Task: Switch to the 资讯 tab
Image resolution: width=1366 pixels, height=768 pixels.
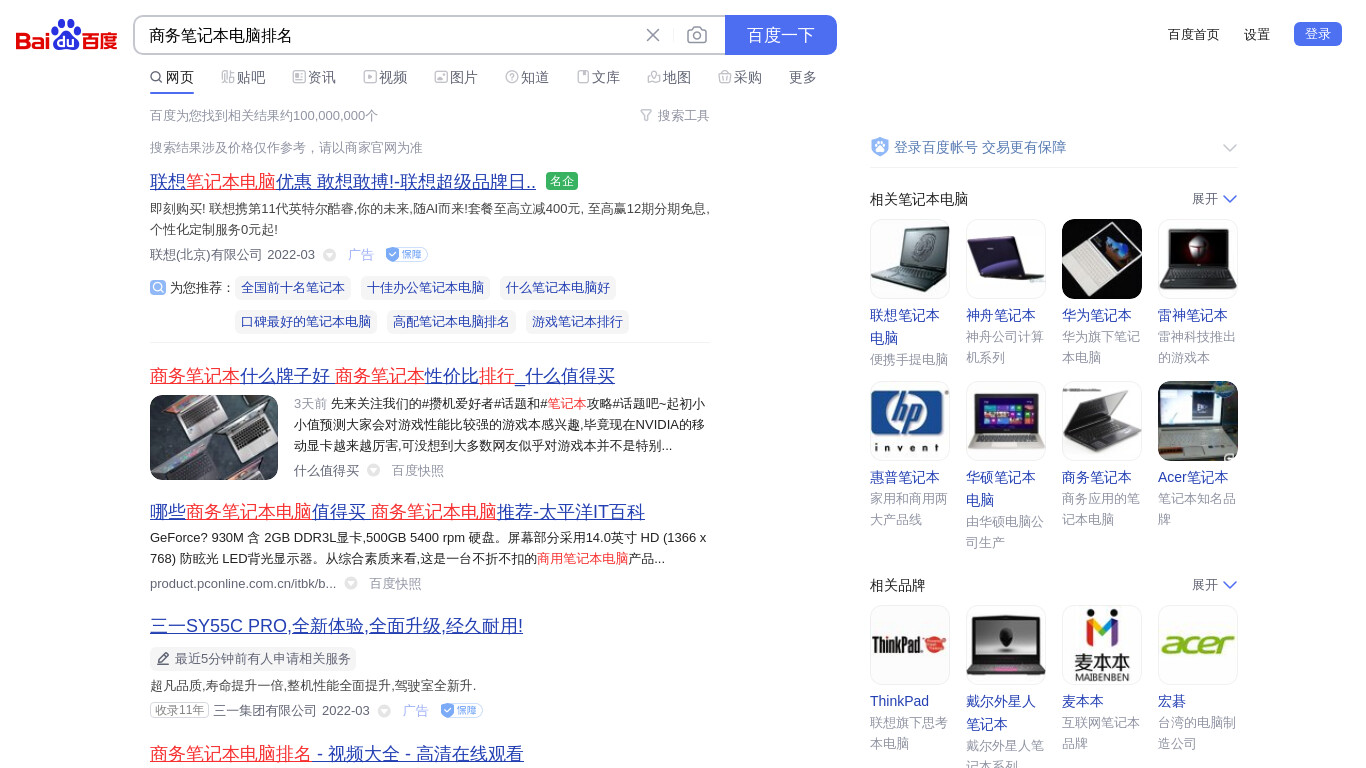Action: point(314,77)
